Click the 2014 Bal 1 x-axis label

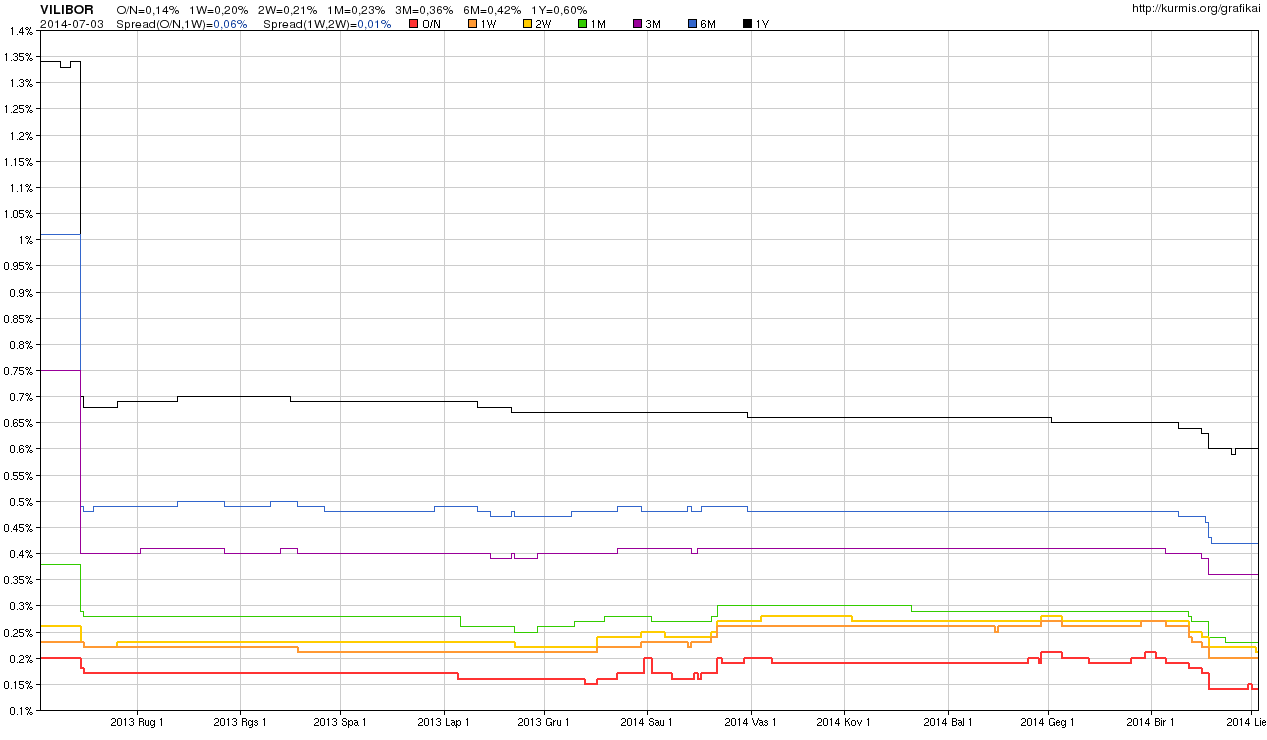point(948,722)
